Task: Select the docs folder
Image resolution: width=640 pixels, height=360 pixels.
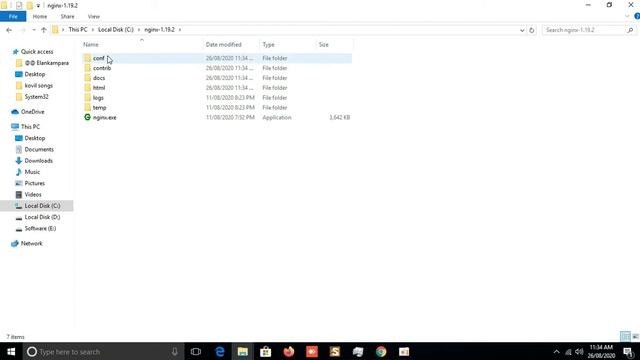Action: click(99, 78)
